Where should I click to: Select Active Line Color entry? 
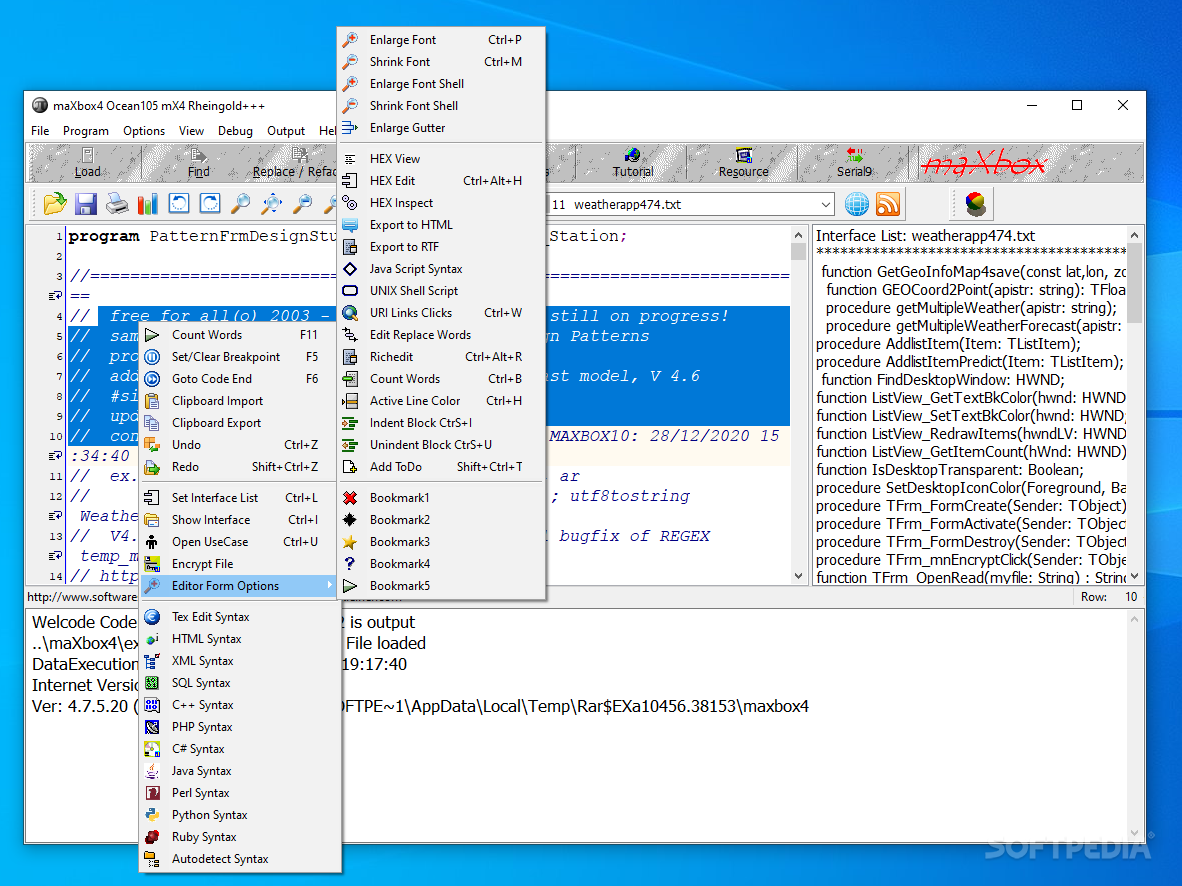click(441, 400)
